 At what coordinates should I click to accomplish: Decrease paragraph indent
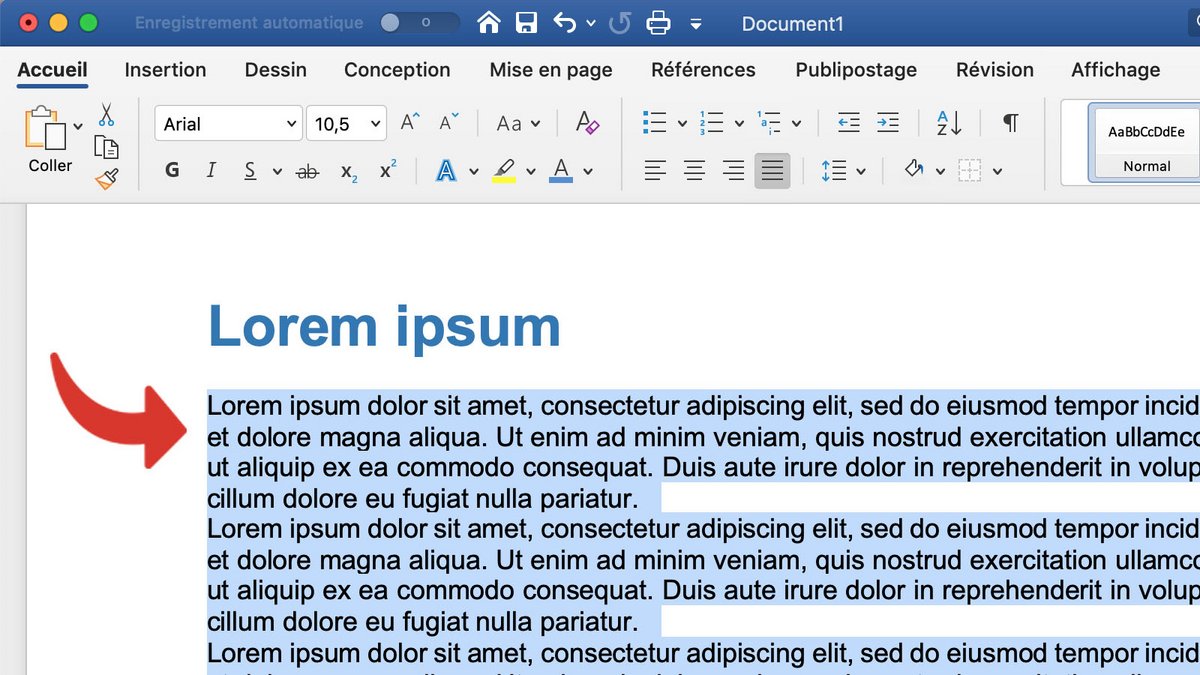pos(848,123)
